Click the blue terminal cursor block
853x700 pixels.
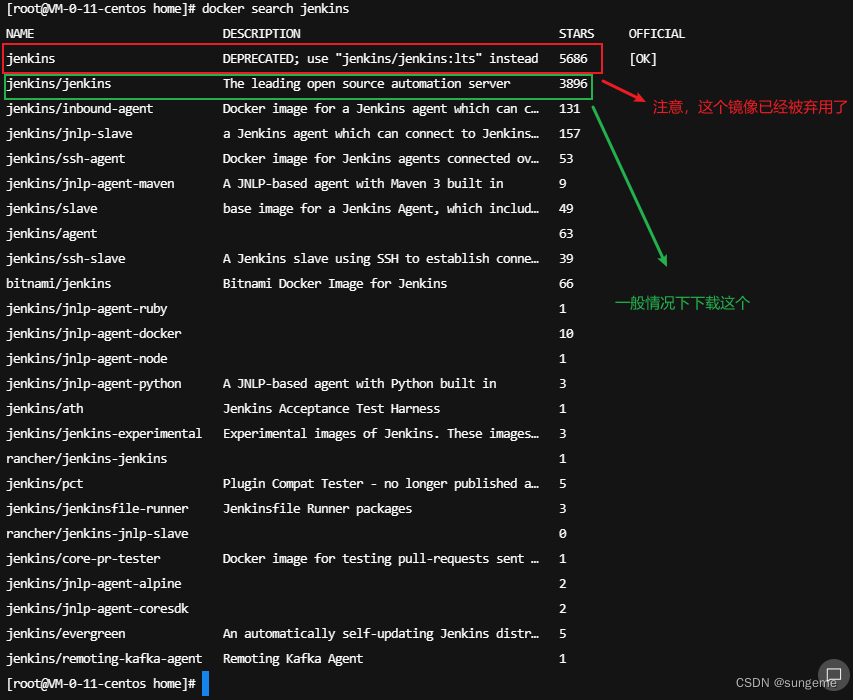click(205, 683)
